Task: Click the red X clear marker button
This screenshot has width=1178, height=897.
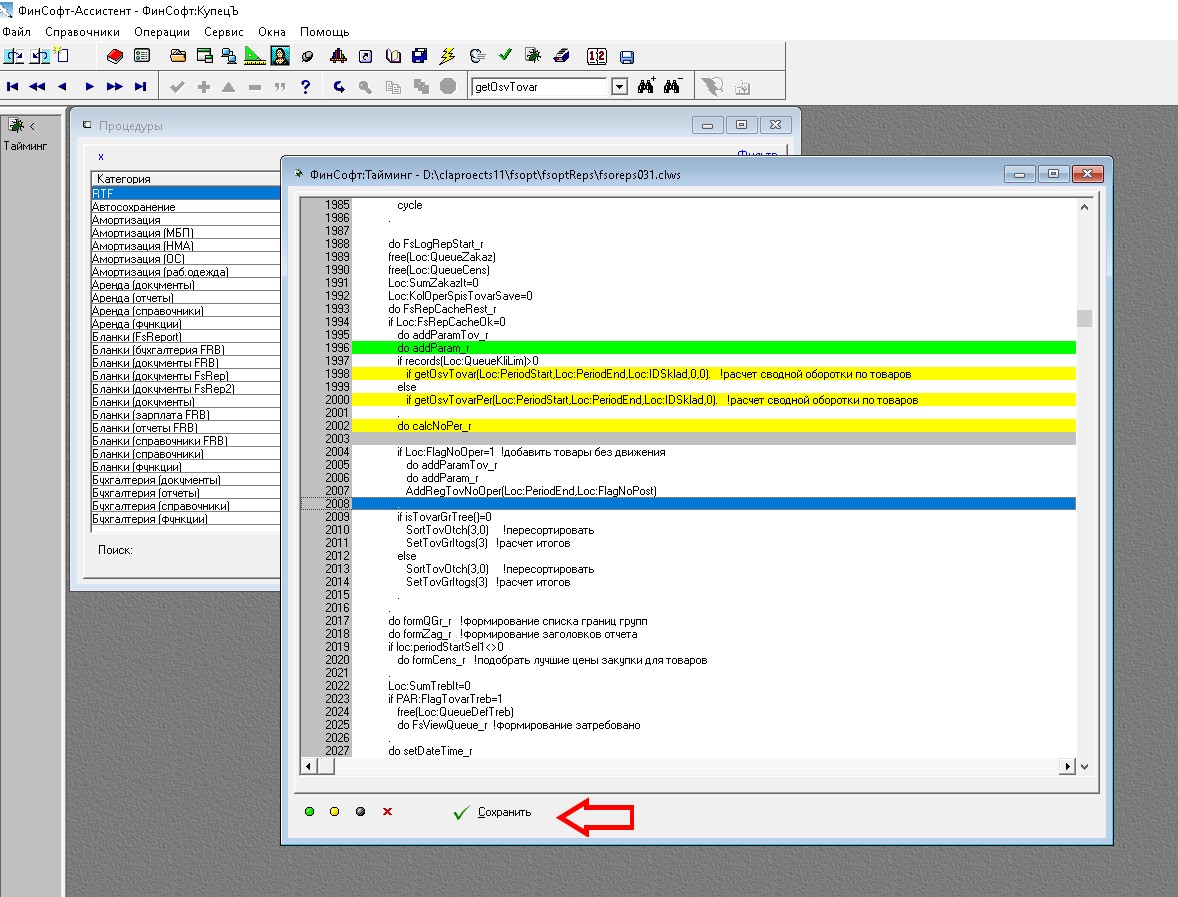Action: click(387, 812)
